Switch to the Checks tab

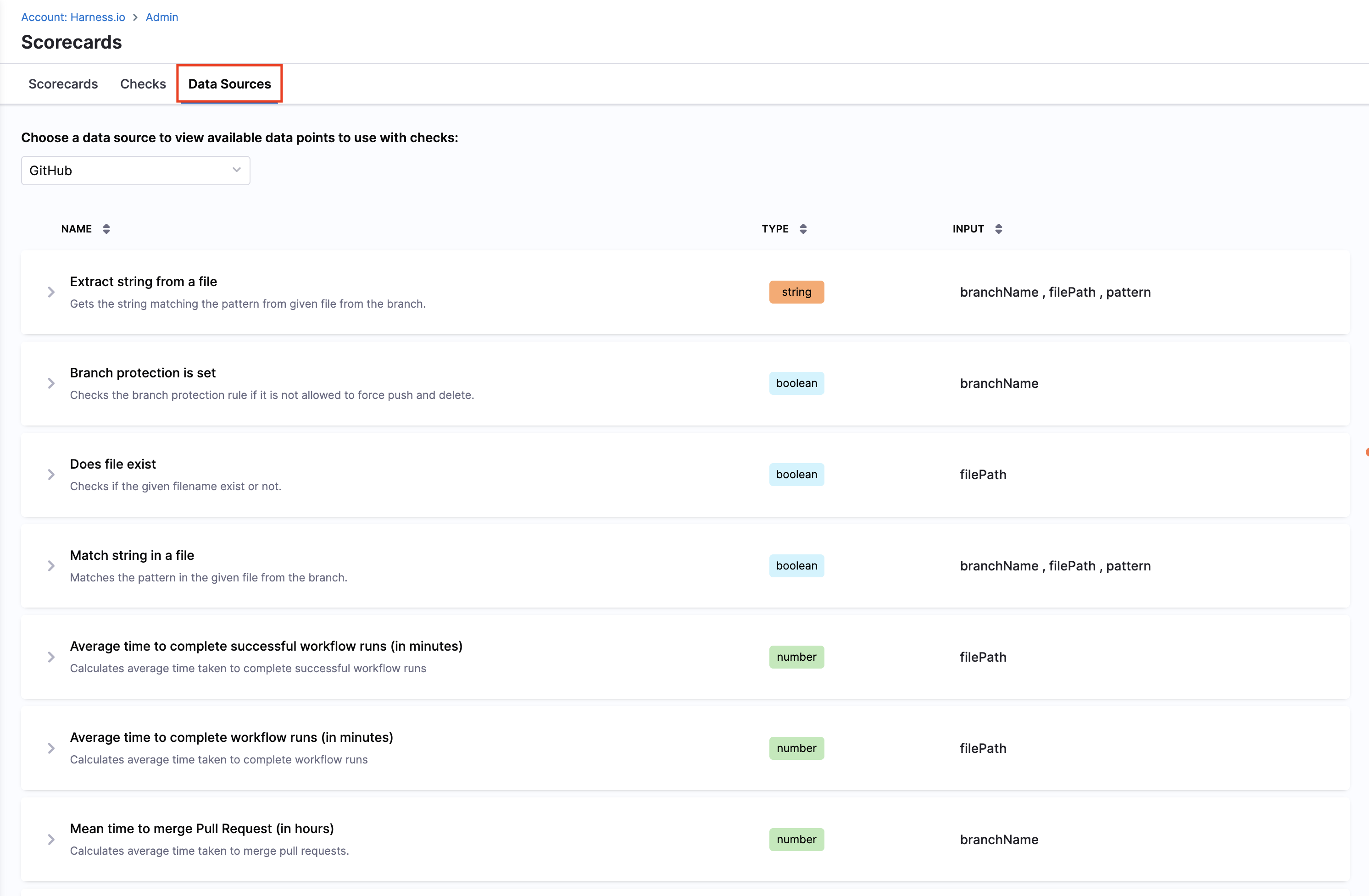[143, 84]
